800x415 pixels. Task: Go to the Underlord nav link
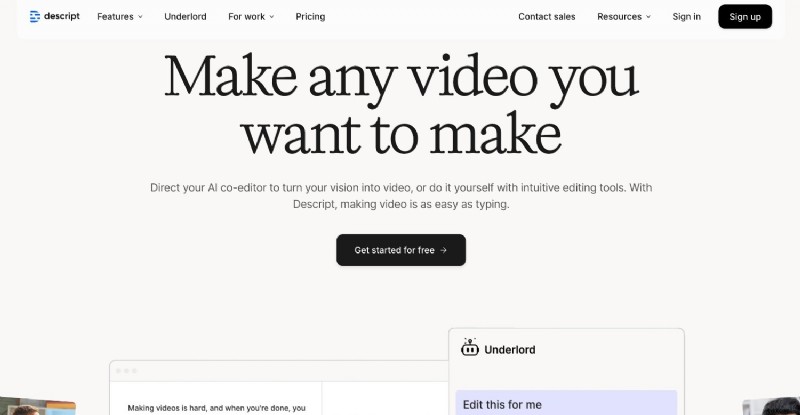tap(185, 17)
